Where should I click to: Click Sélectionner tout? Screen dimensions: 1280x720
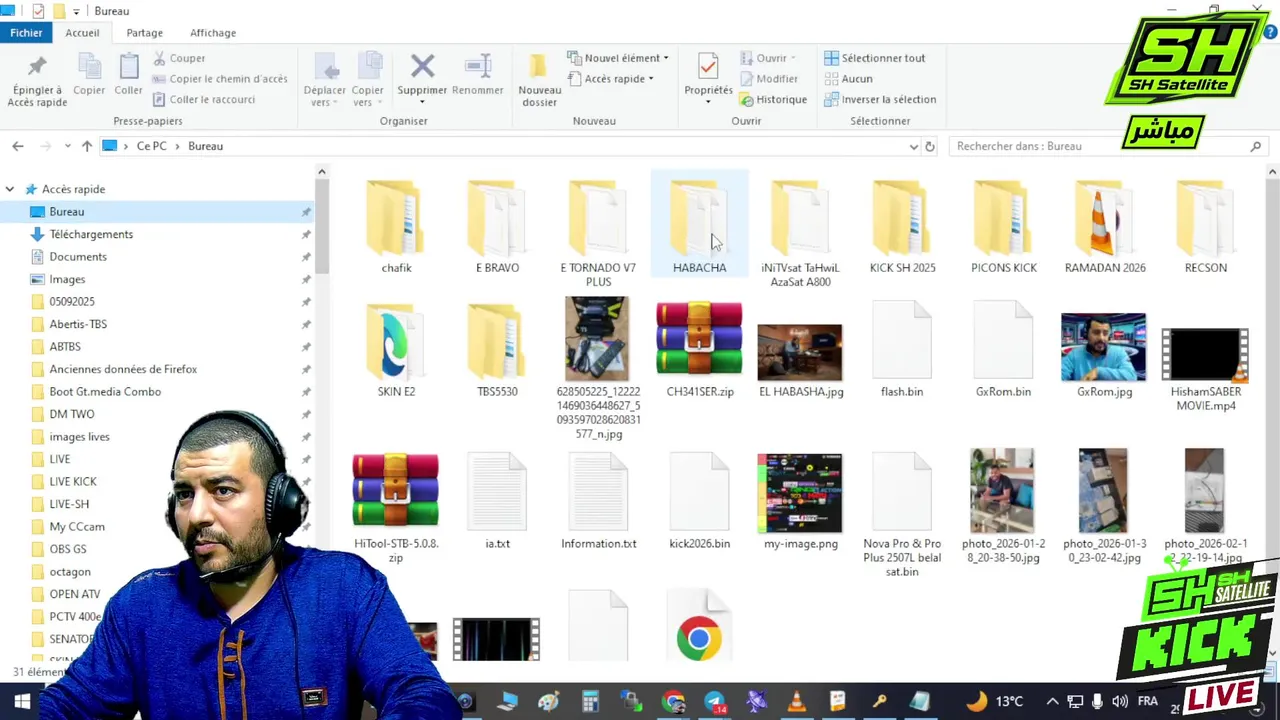click(875, 58)
